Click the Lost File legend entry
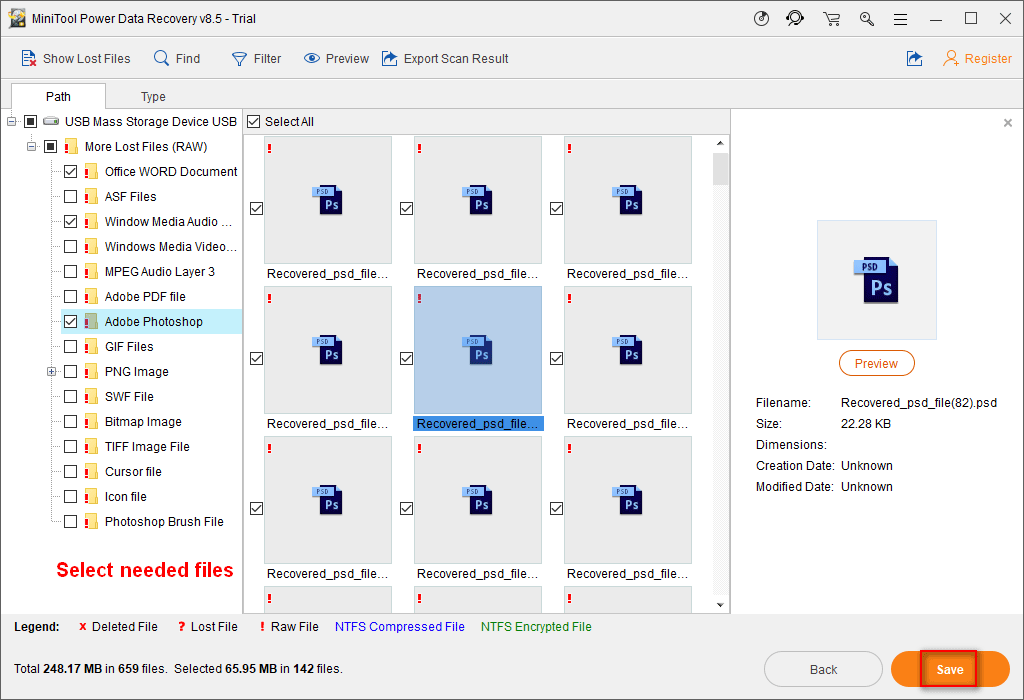This screenshot has width=1024, height=700. 208,627
